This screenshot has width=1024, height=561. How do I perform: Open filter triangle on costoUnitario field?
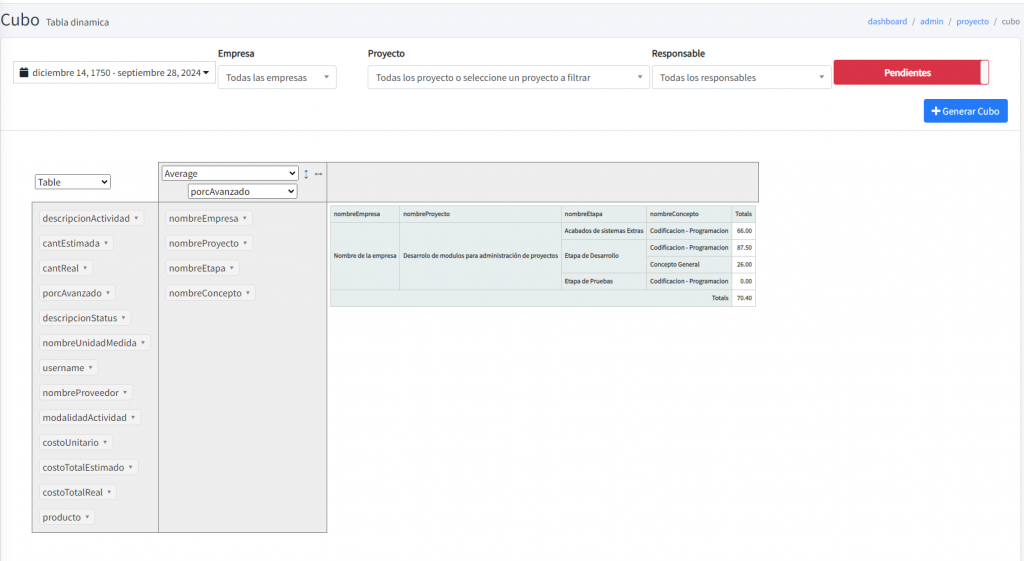coord(106,443)
